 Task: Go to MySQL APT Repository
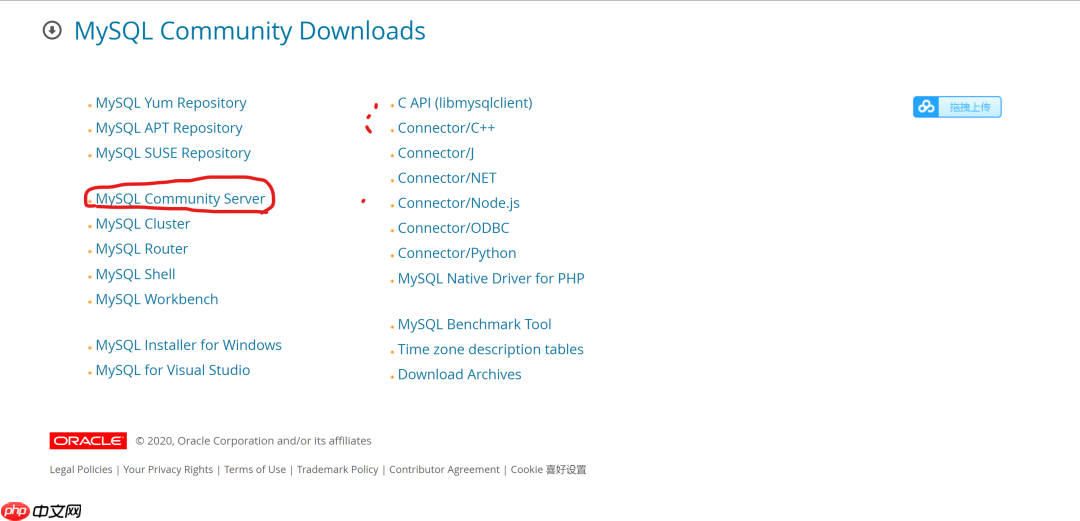click(169, 128)
